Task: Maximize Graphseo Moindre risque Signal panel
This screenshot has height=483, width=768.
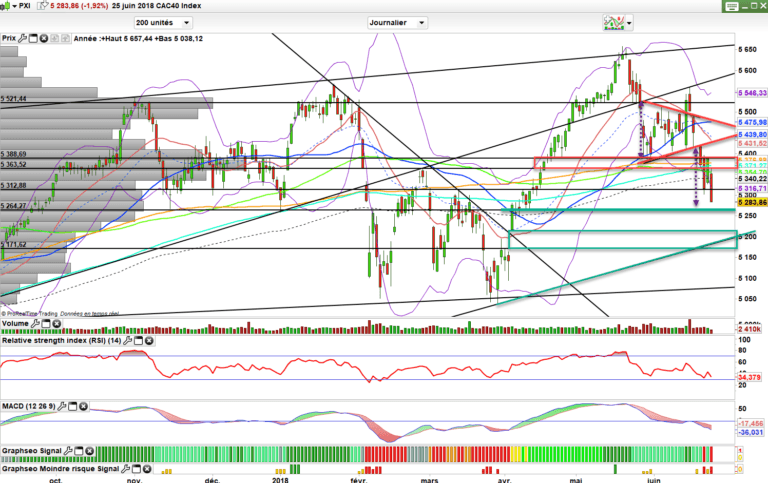Action: pyautogui.click(x=135, y=468)
